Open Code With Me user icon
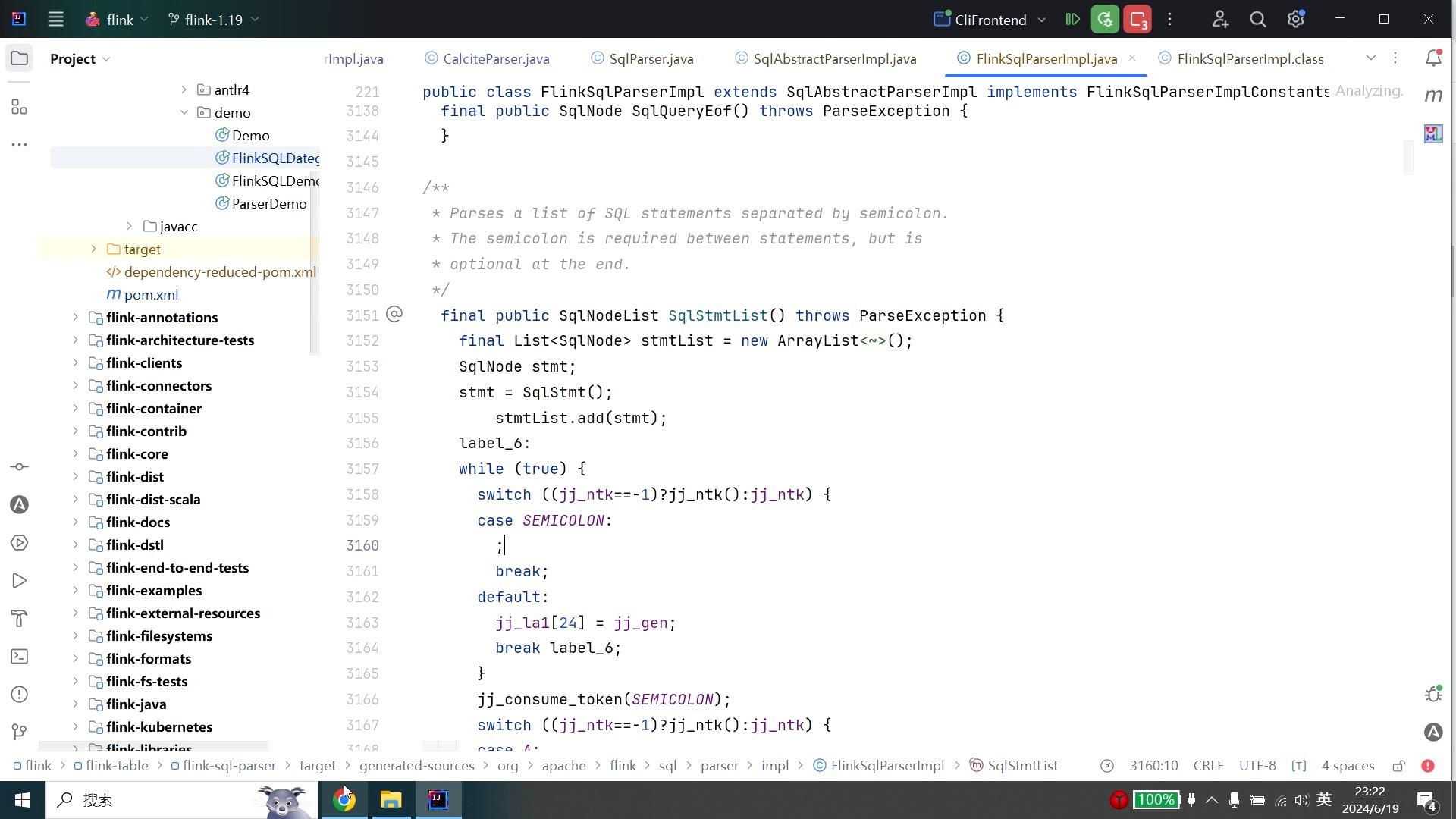Image resolution: width=1456 pixels, height=819 pixels. 1220,20
